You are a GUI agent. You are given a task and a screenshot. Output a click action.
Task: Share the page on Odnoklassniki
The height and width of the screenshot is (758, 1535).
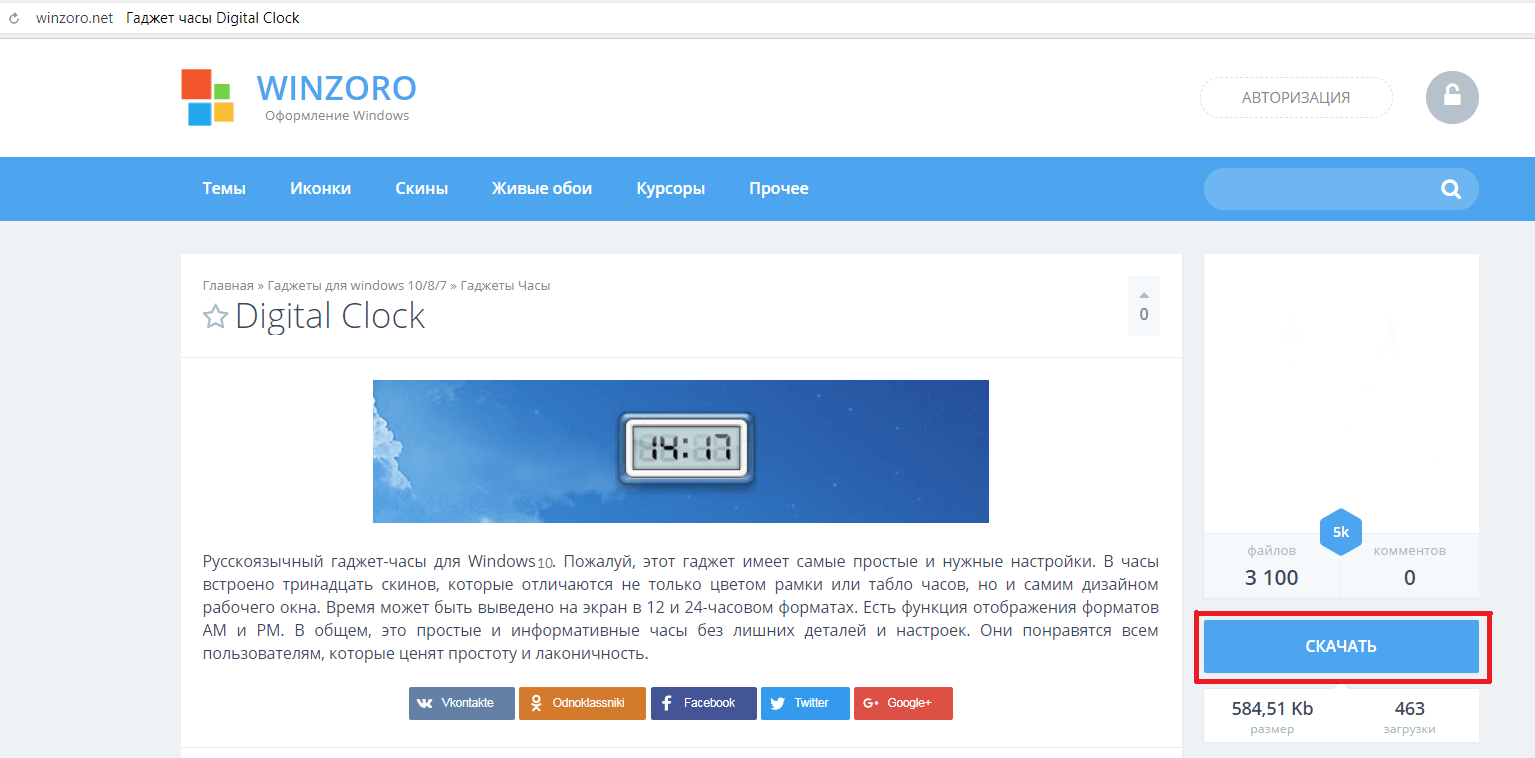(582, 703)
